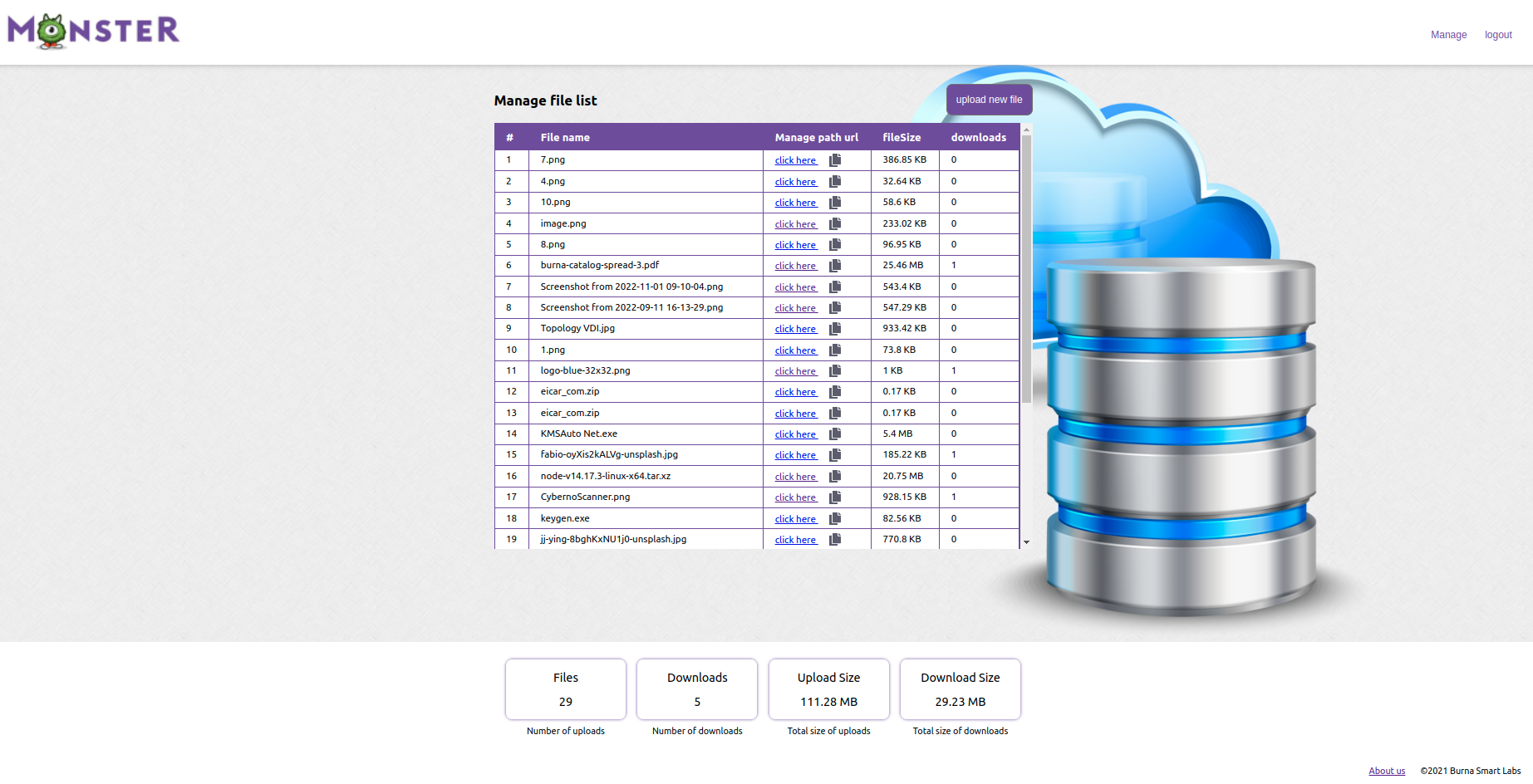Click the 'downloads' column header
1533x784 pixels.
[979, 138]
